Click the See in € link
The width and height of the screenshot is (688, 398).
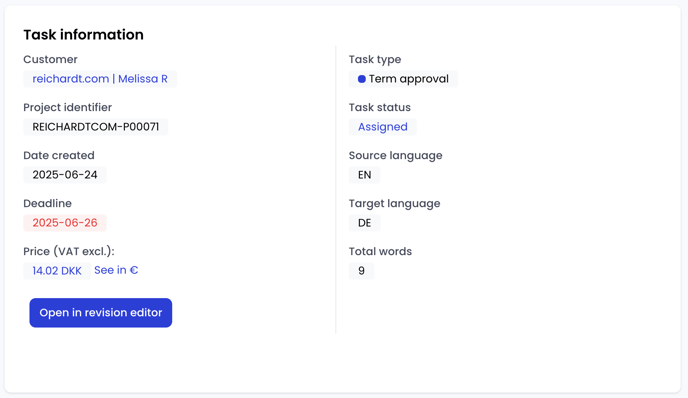pos(116,270)
